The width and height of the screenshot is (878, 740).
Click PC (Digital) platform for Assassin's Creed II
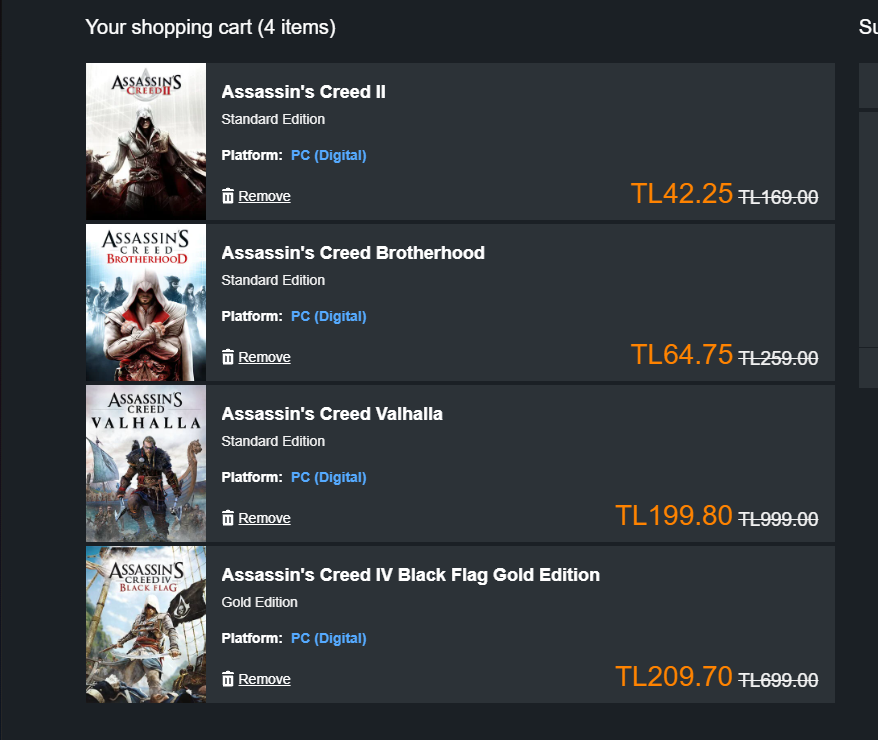328,155
